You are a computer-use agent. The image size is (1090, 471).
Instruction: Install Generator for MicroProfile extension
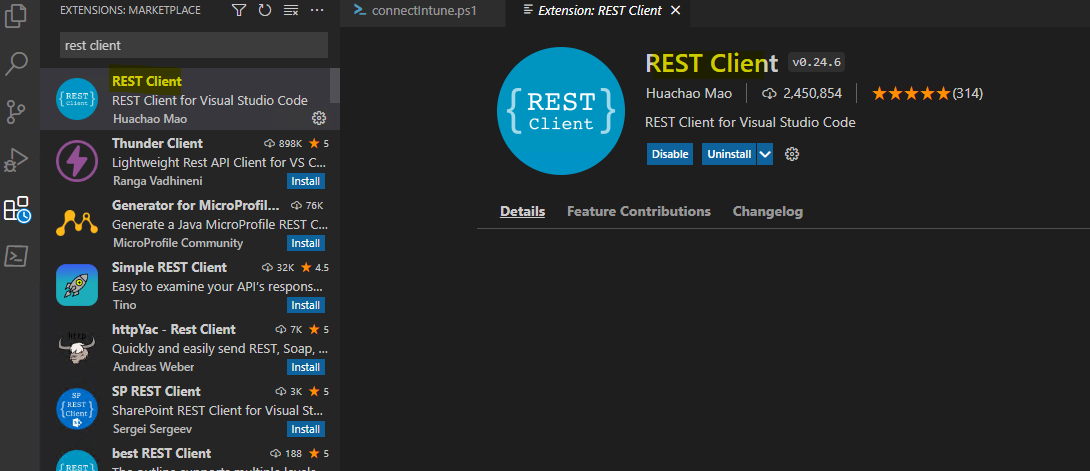306,243
